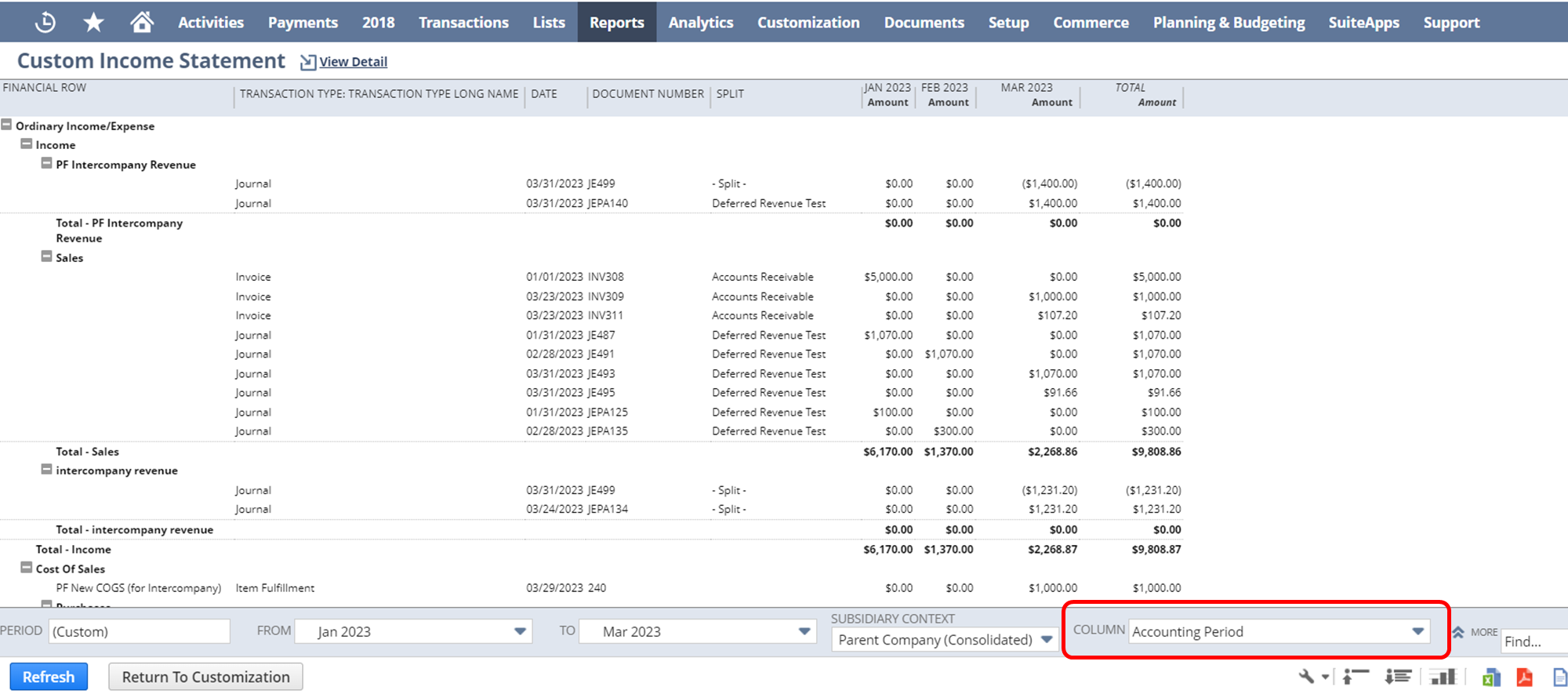This screenshot has height=694, width=1568.
Task: Open the Payments menu
Action: [303, 23]
